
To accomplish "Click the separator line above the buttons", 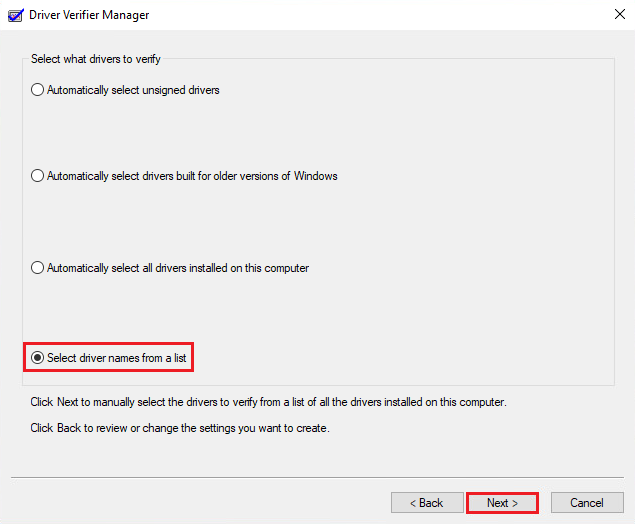I will point(318,477).
